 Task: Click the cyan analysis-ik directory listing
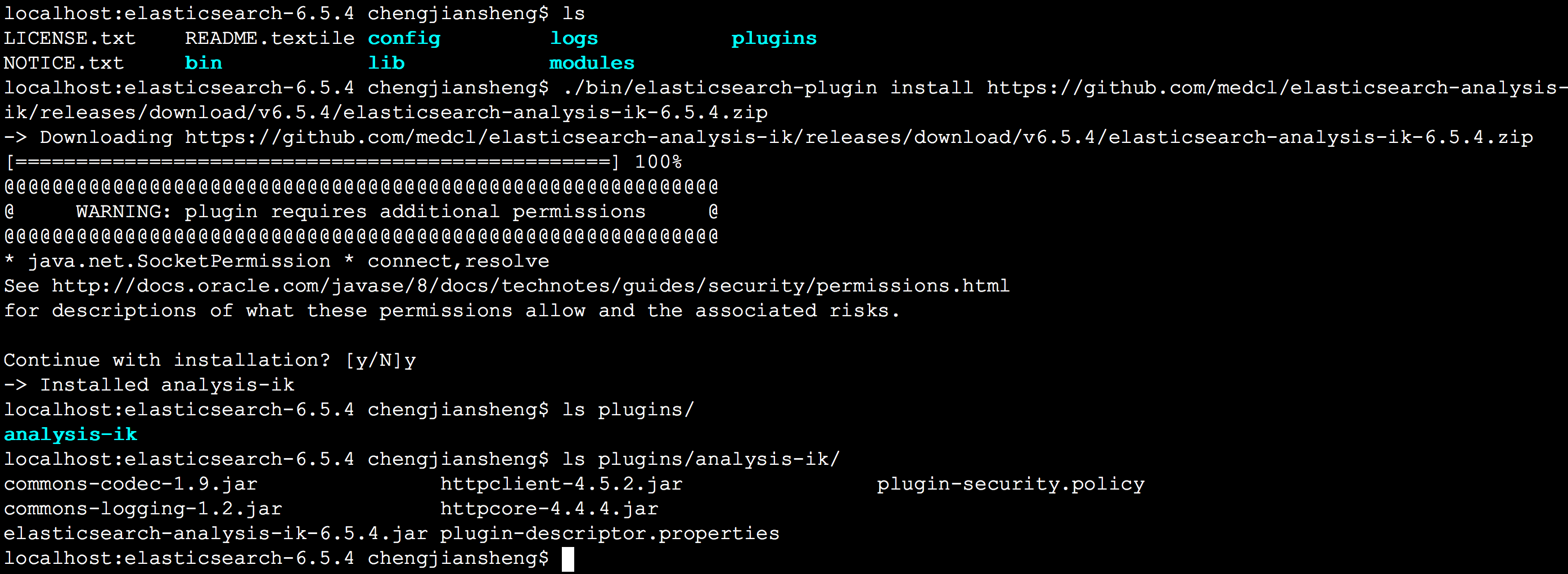(71, 434)
